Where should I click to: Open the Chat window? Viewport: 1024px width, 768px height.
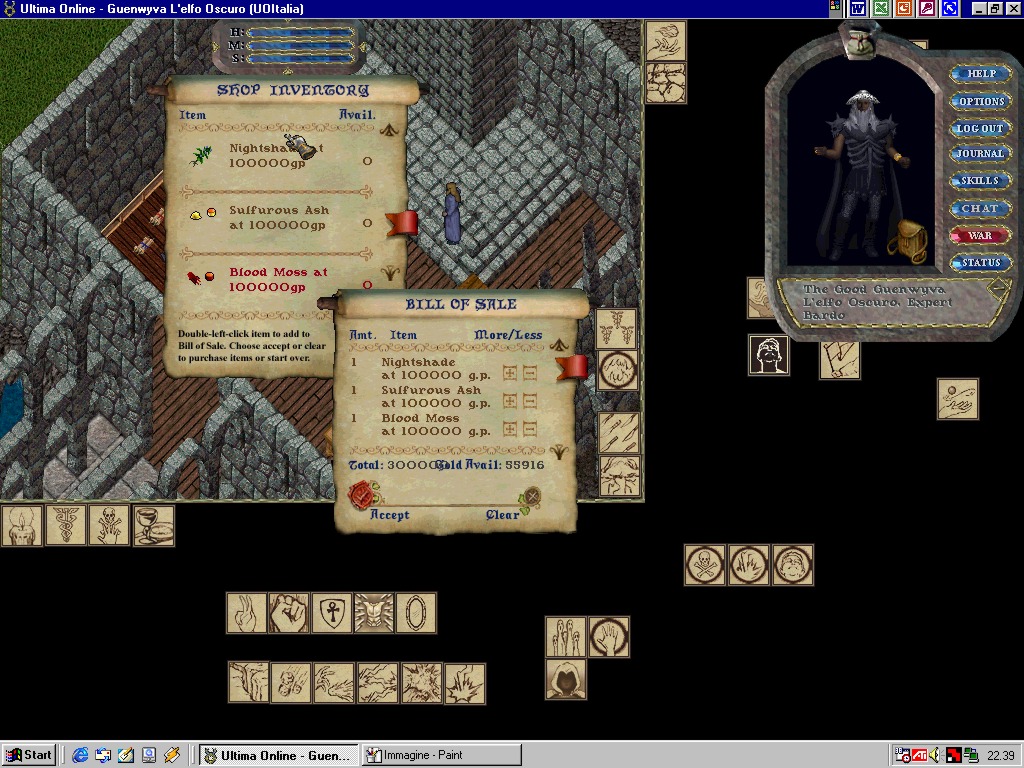tap(980, 209)
